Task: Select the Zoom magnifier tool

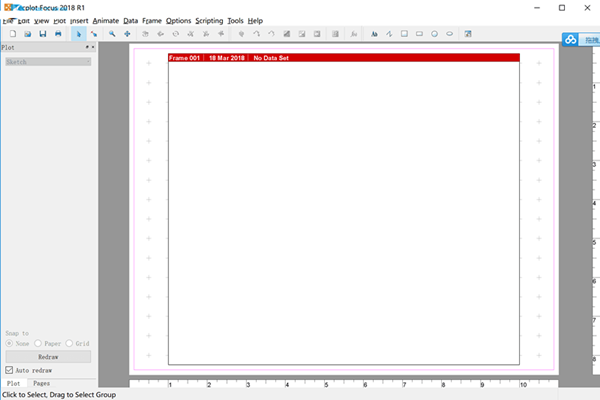Action: click(x=112, y=34)
